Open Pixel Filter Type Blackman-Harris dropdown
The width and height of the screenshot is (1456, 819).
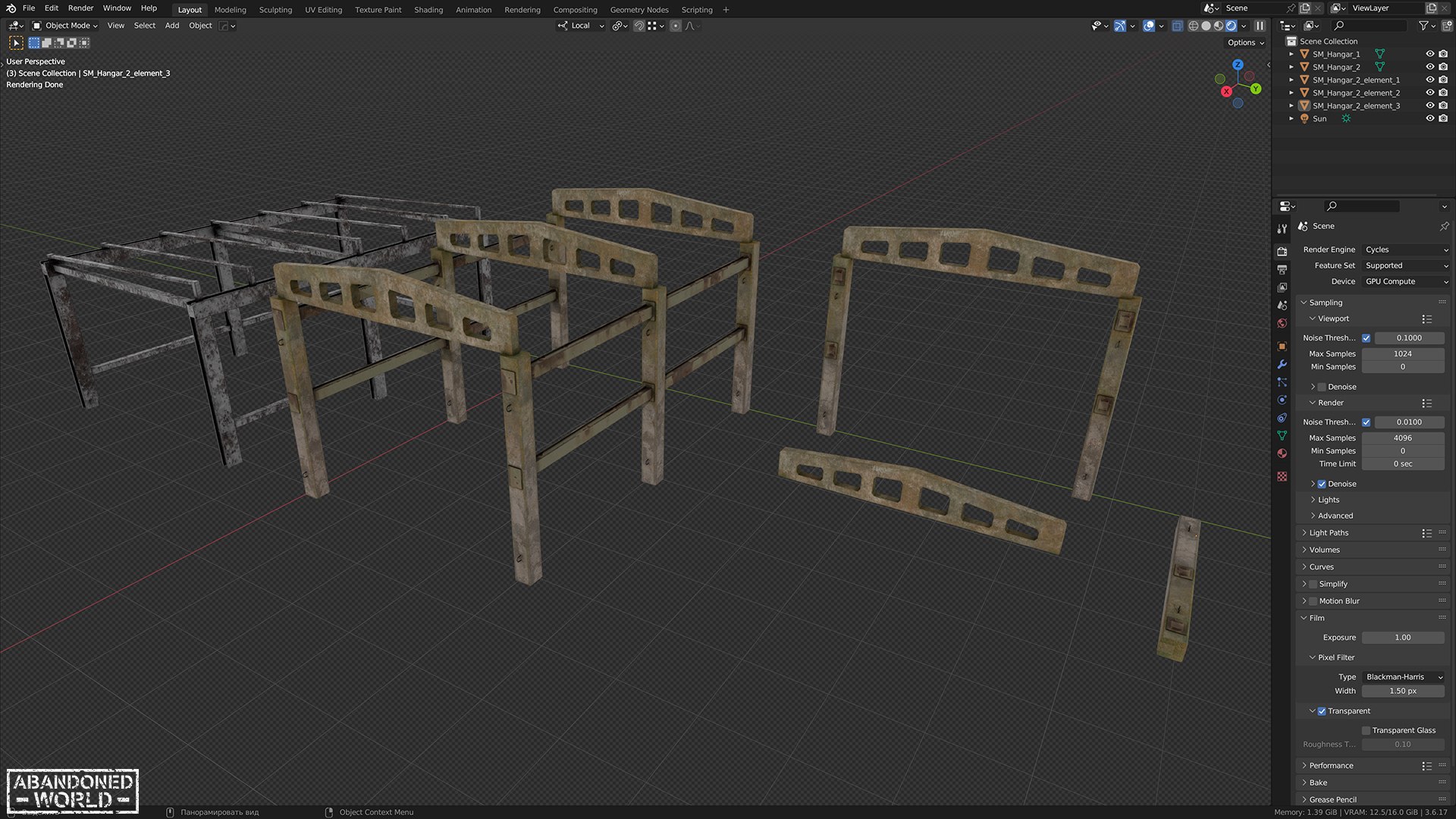[1403, 677]
